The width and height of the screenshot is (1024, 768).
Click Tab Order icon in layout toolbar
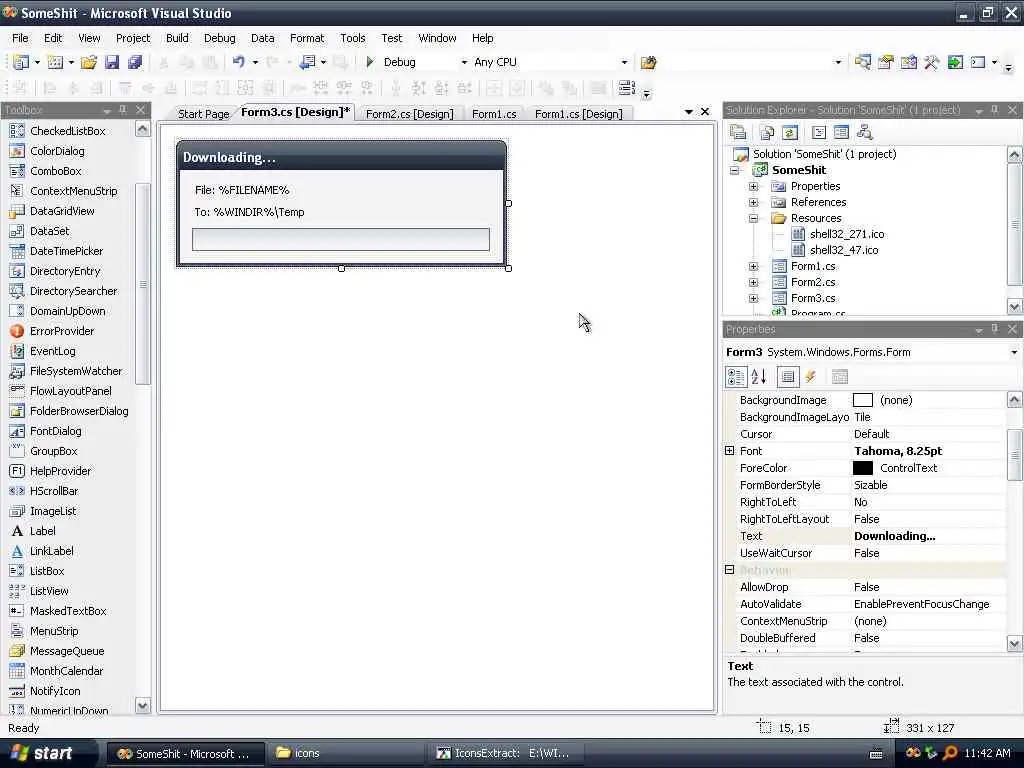click(x=626, y=88)
